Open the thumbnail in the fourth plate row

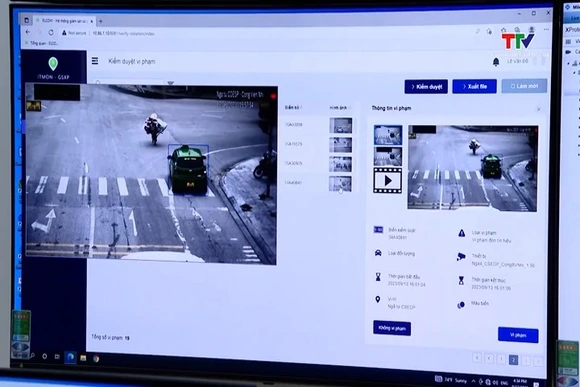point(340,184)
